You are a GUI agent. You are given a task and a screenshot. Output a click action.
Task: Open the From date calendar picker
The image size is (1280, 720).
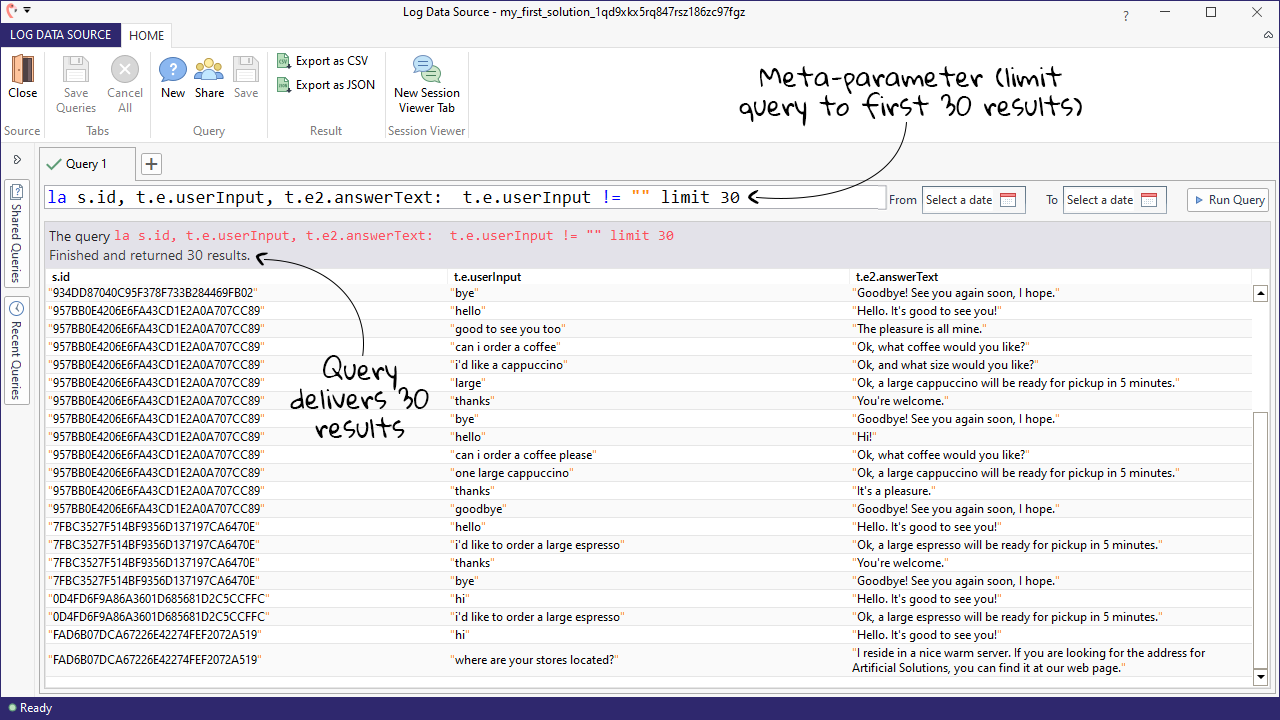click(1008, 200)
